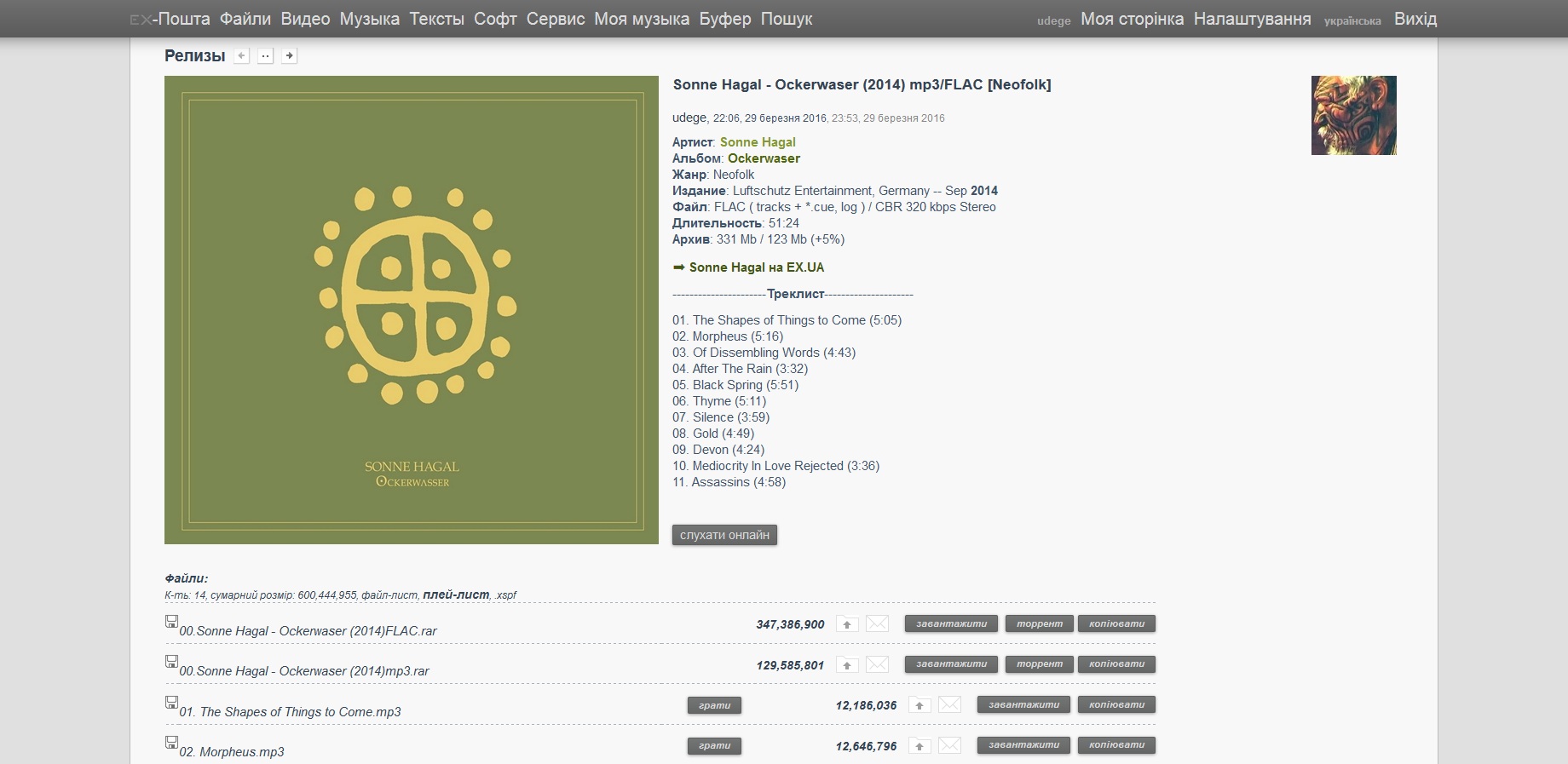The image size is (1568, 764).
Task: Click the up-level '..' icon beside Релизы
Action: point(266,56)
